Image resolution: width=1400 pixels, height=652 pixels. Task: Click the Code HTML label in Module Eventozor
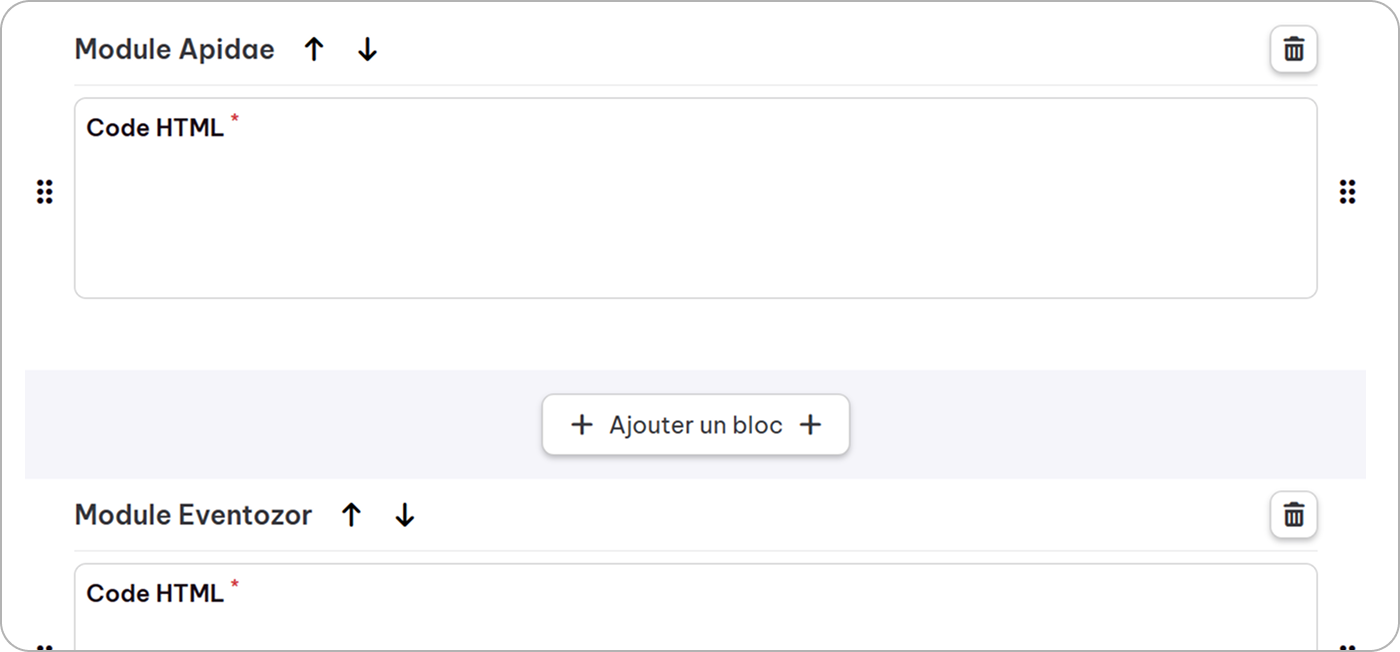pos(155,593)
